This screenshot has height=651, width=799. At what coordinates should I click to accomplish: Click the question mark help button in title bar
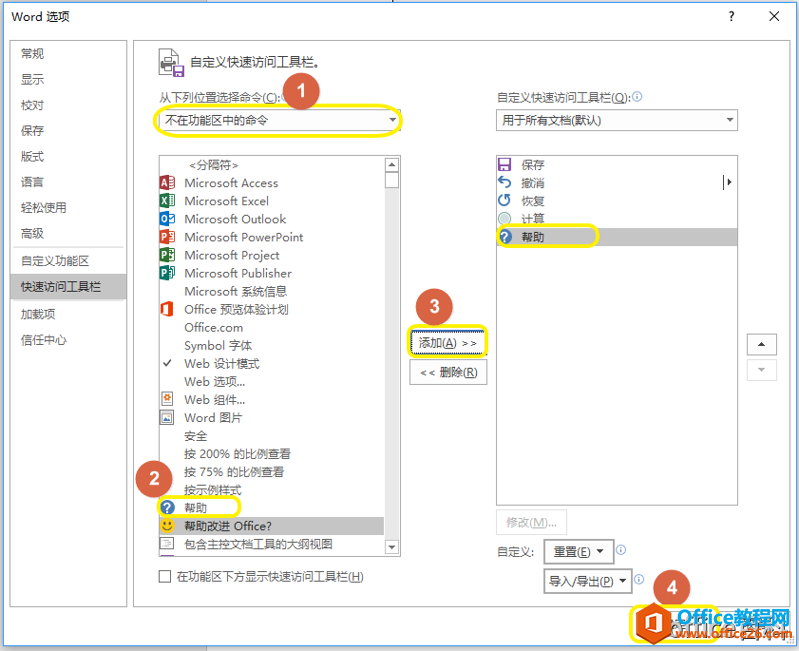[731, 16]
